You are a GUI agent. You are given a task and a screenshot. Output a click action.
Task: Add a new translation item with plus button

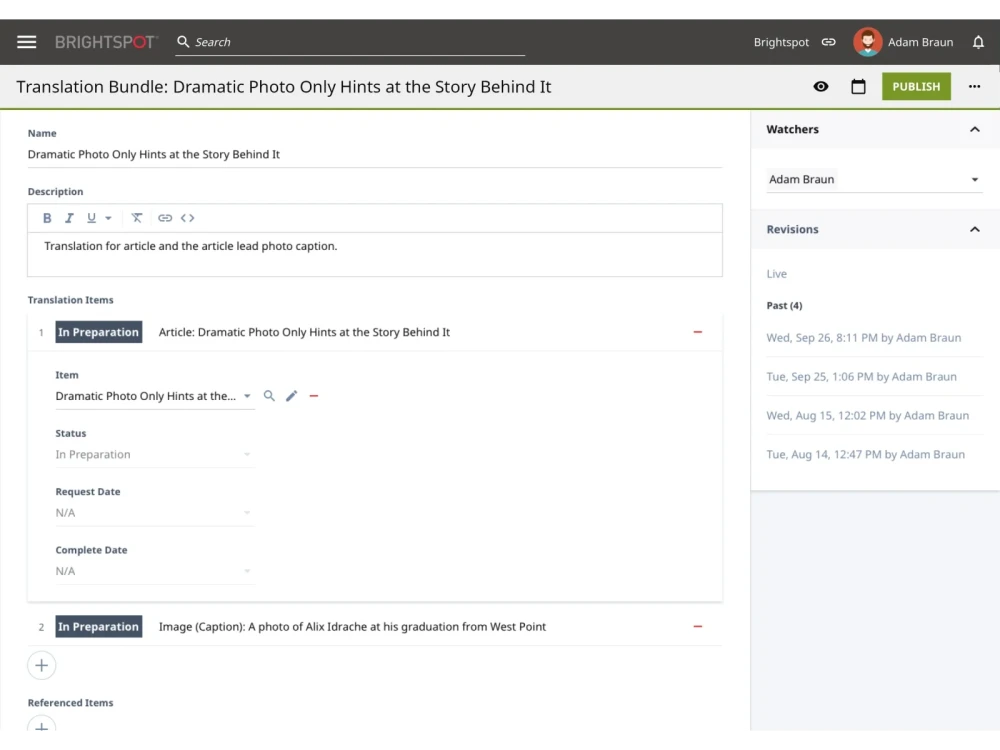41,665
